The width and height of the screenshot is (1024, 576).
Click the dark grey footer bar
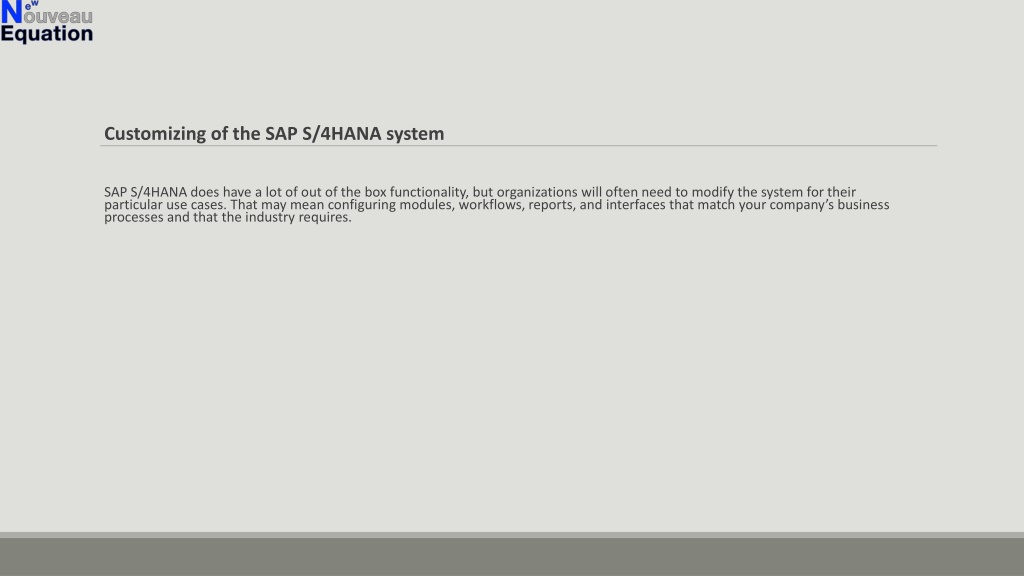[512, 556]
